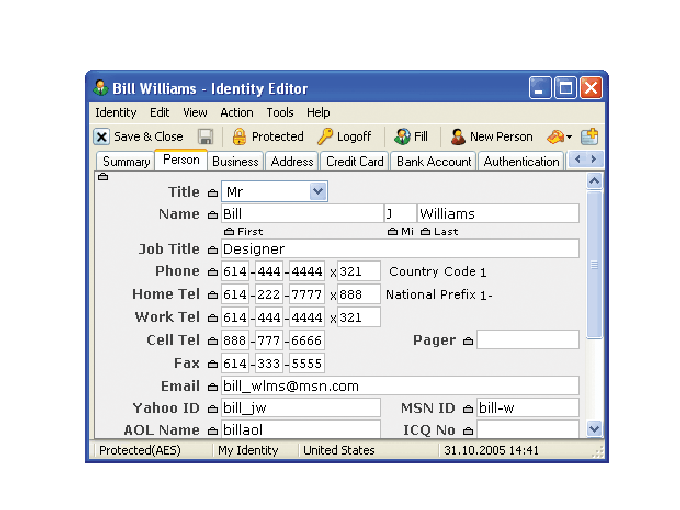Open the View menu
The height and width of the screenshot is (510, 680).
click(195, 113)
